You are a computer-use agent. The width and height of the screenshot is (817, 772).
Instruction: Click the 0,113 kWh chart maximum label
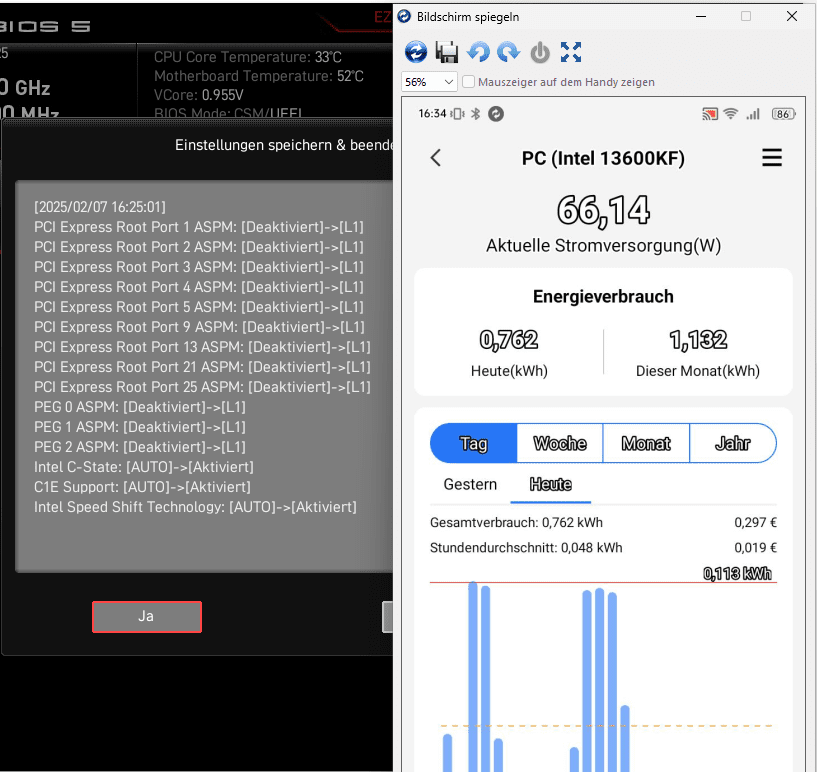(x=737, y=574)
